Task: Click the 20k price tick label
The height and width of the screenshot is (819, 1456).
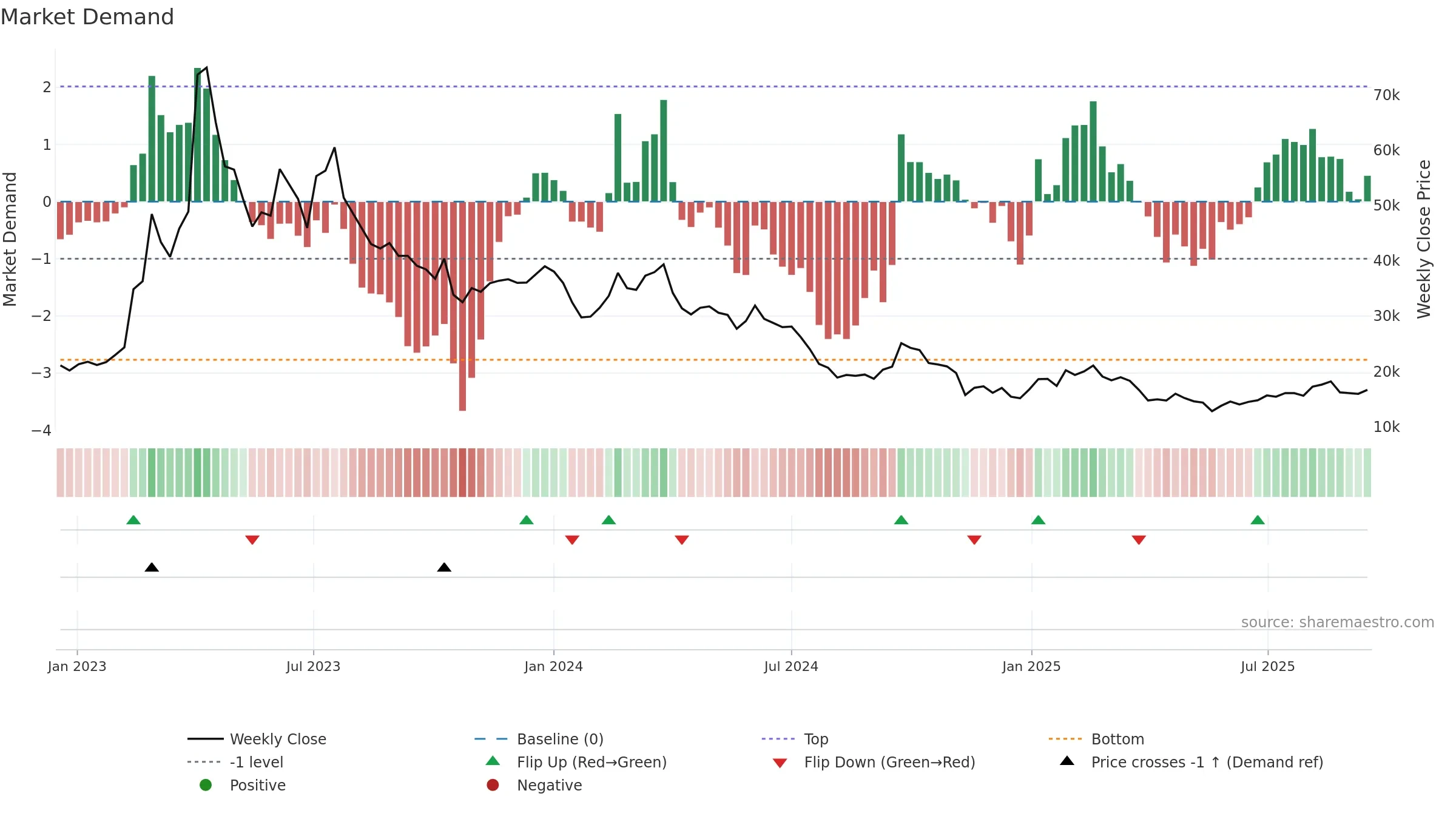Action: click(1387, 372)
